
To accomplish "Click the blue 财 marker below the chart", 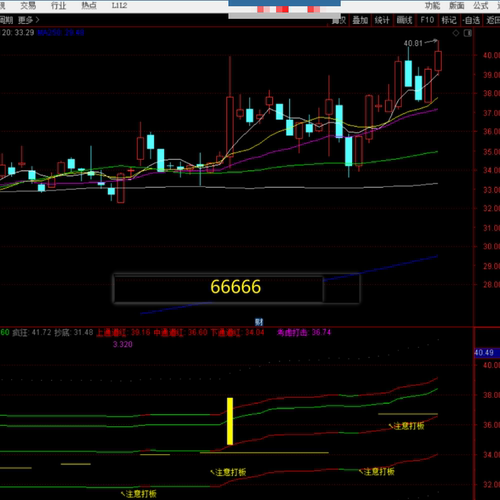I will (x=259, y=322).
